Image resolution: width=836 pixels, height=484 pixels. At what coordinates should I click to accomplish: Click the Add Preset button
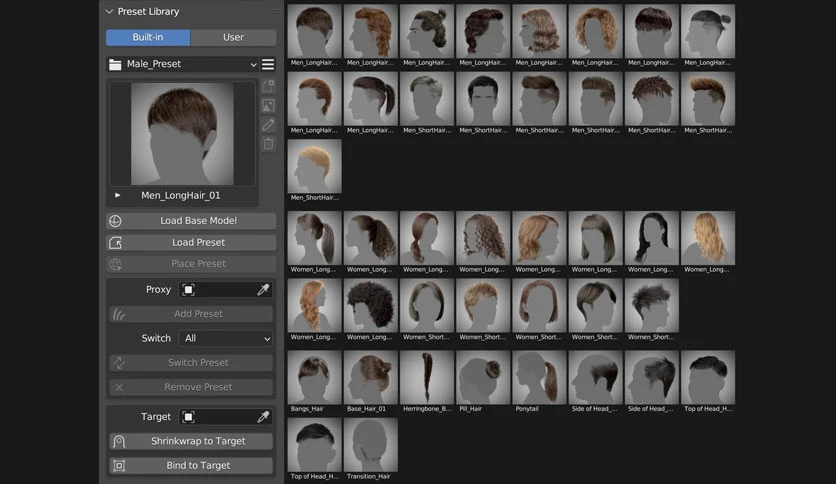(x=191, y=314)
